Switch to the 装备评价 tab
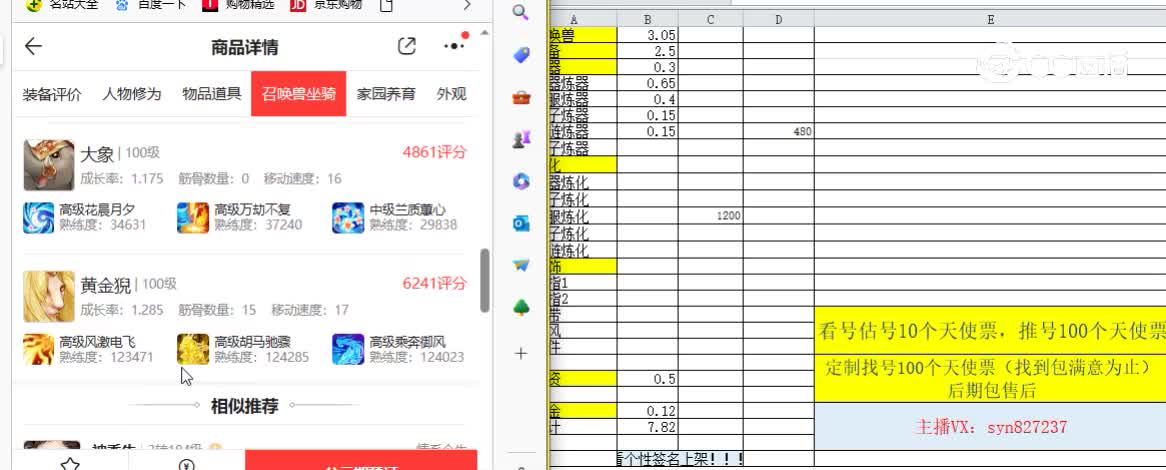The height and width of the screenshot is (470, 1166). [x=52, y=94]
